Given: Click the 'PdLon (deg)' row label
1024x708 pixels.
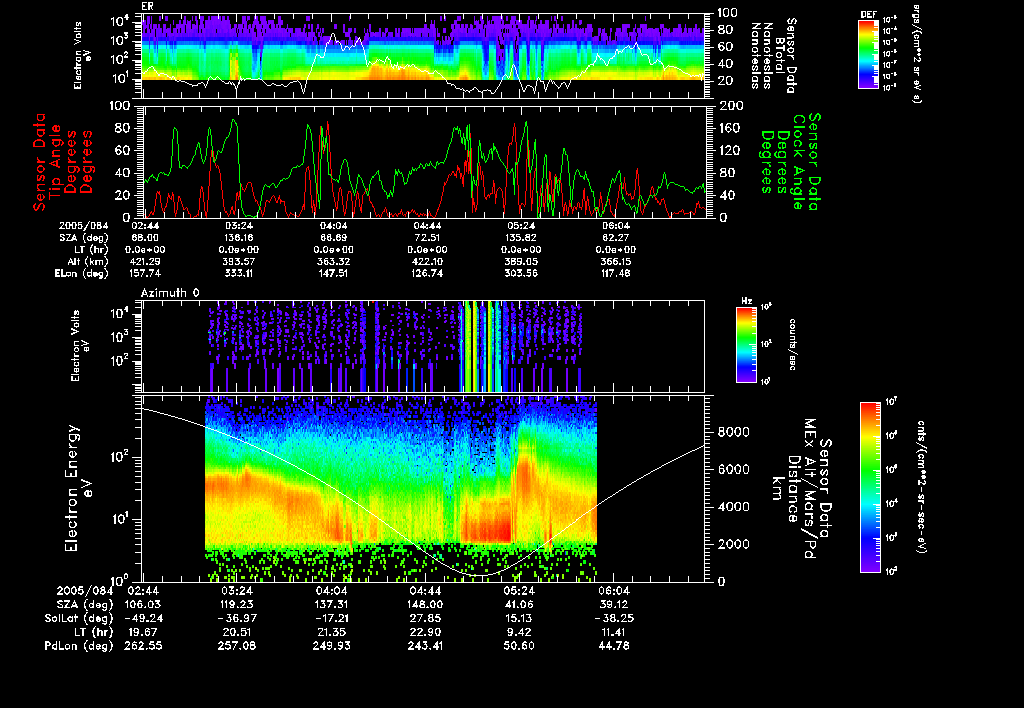Looking at the screenshot, I should tap(79, 646).
